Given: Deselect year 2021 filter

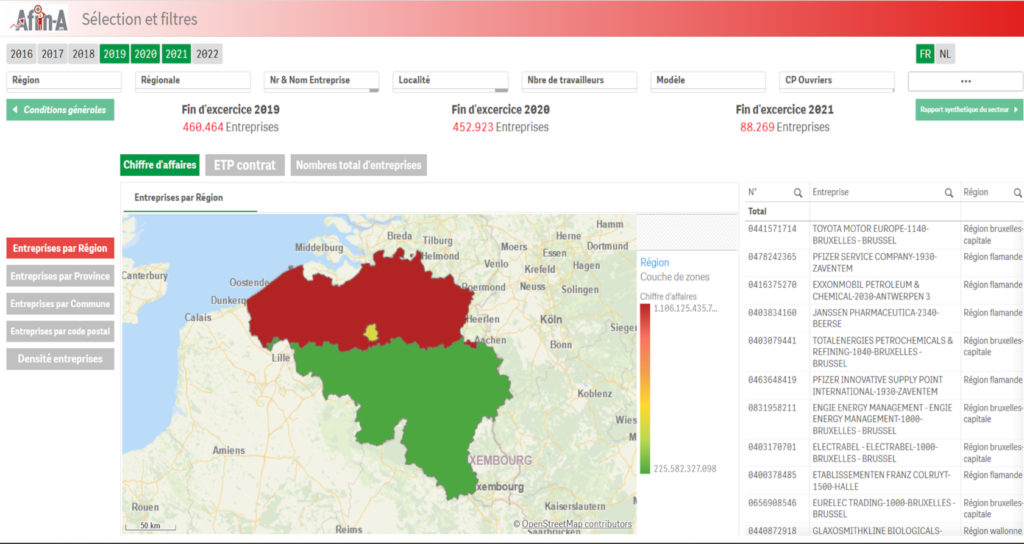Looking at the screenshot, I should tap(176, 54).
